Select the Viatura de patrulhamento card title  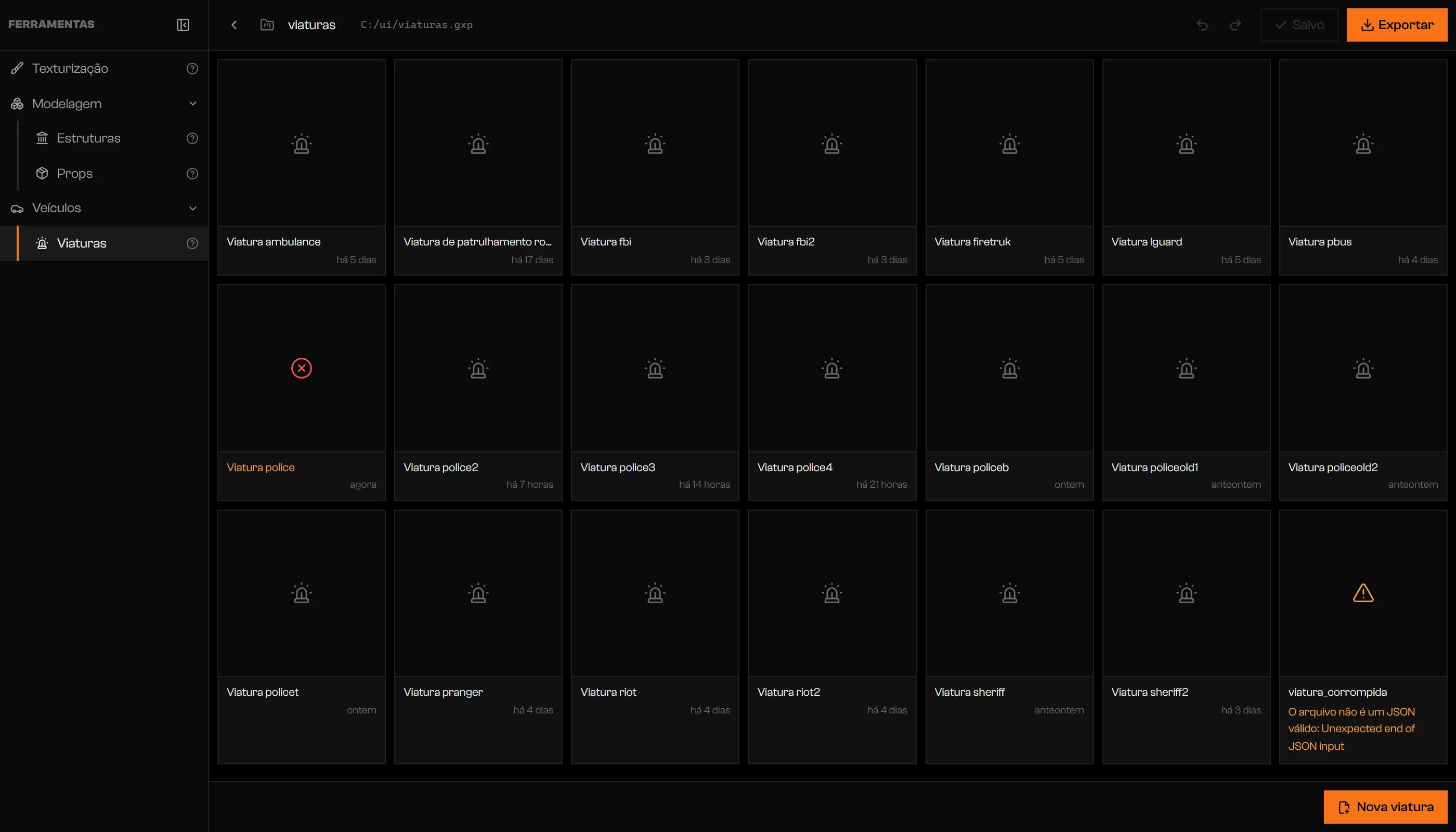pos(478,242)
